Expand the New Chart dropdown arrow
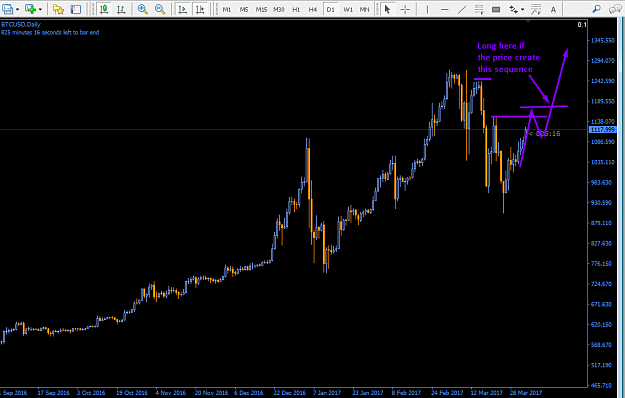Image resolution: width=625 pixels, height=398 pixels. [x=40, y=9]
